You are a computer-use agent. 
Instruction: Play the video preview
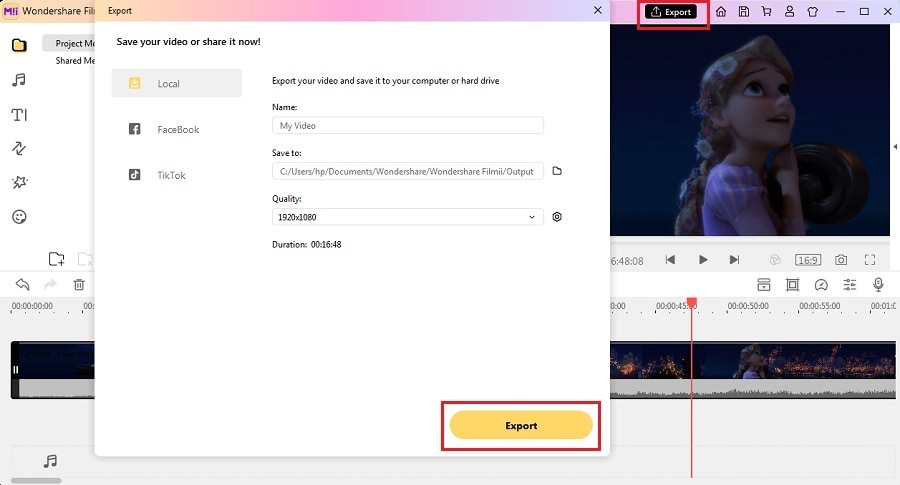(x=703, y=260)
